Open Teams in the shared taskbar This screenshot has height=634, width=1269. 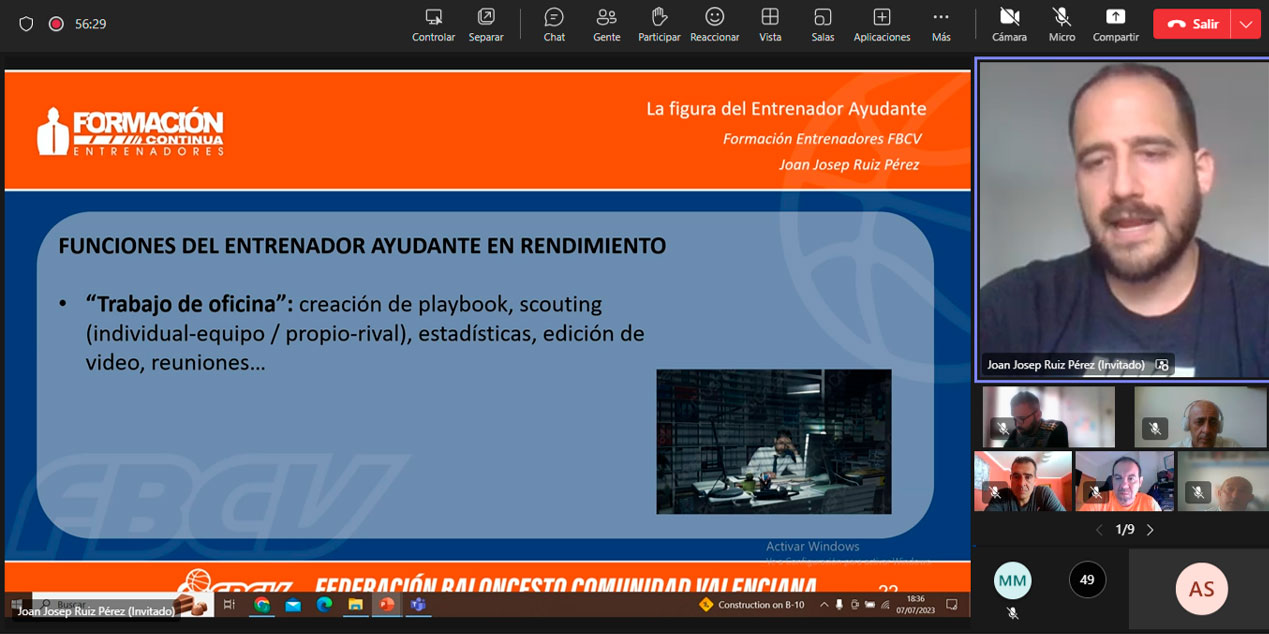click(418, 604)
